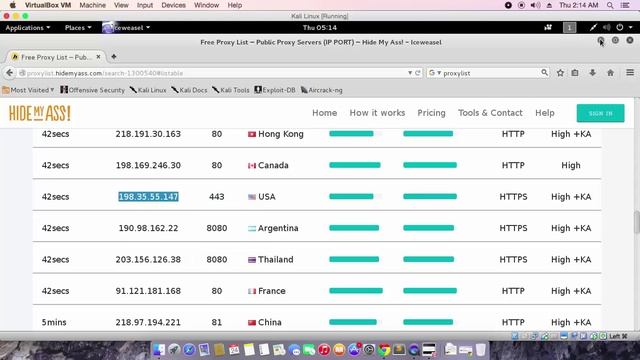Screen dimensions: 640x360
Task: Click the page vertical scrollbar thumb
Action: [637, 221]
